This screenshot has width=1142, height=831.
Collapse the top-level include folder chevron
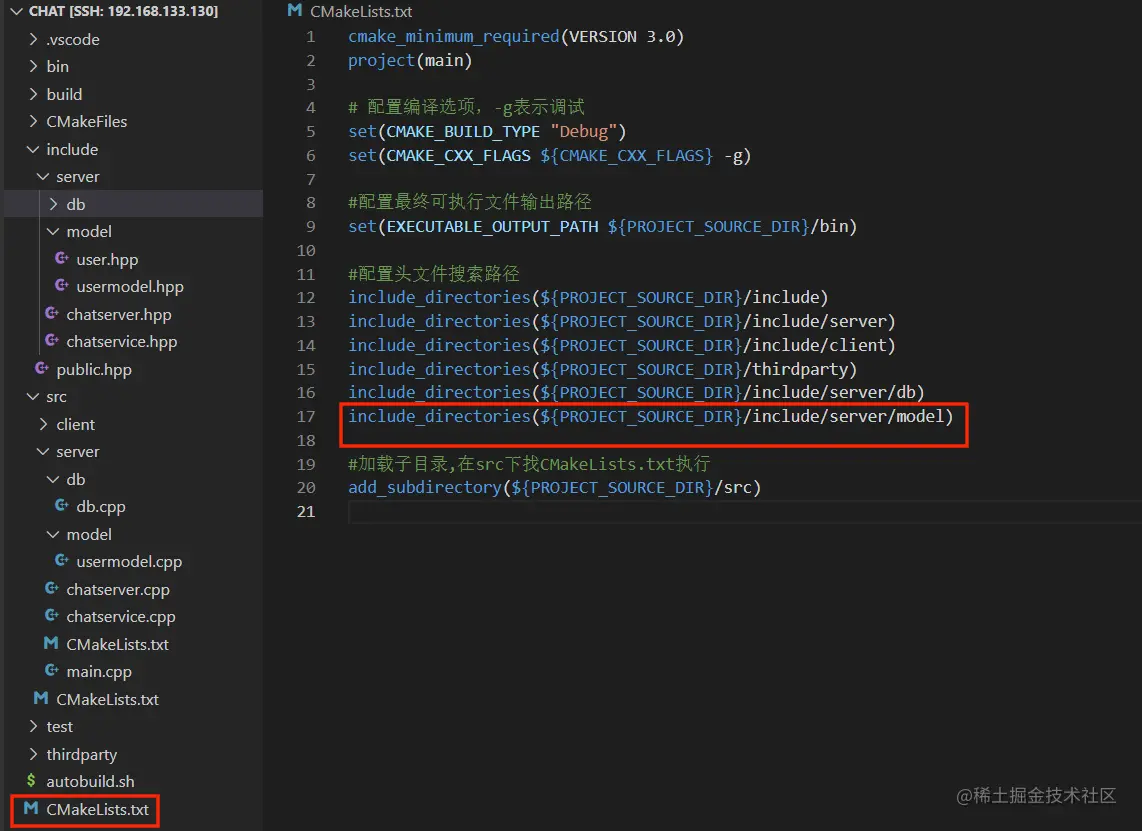pos(33,149)
